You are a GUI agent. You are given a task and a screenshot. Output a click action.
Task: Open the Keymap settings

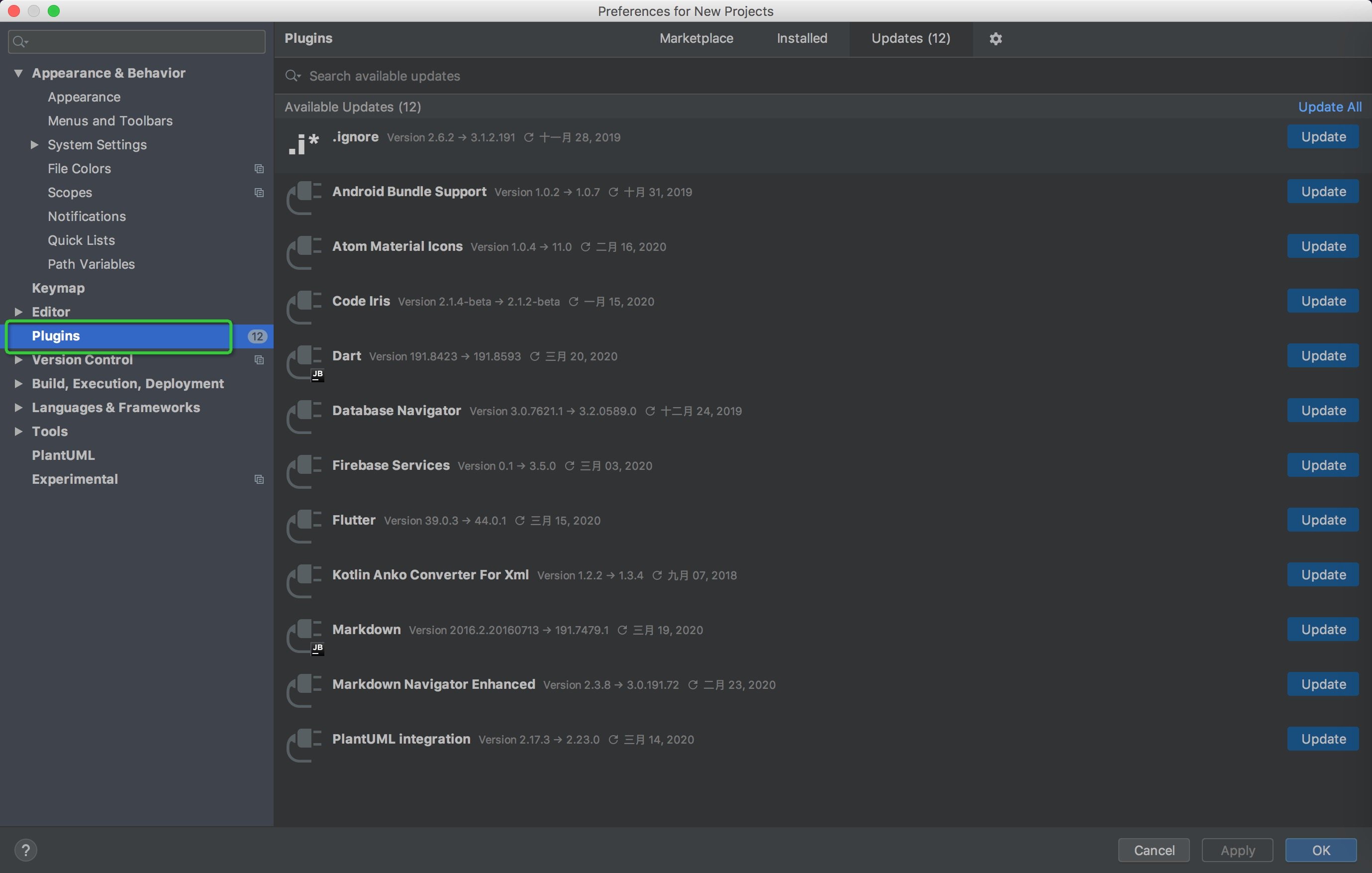58,289
